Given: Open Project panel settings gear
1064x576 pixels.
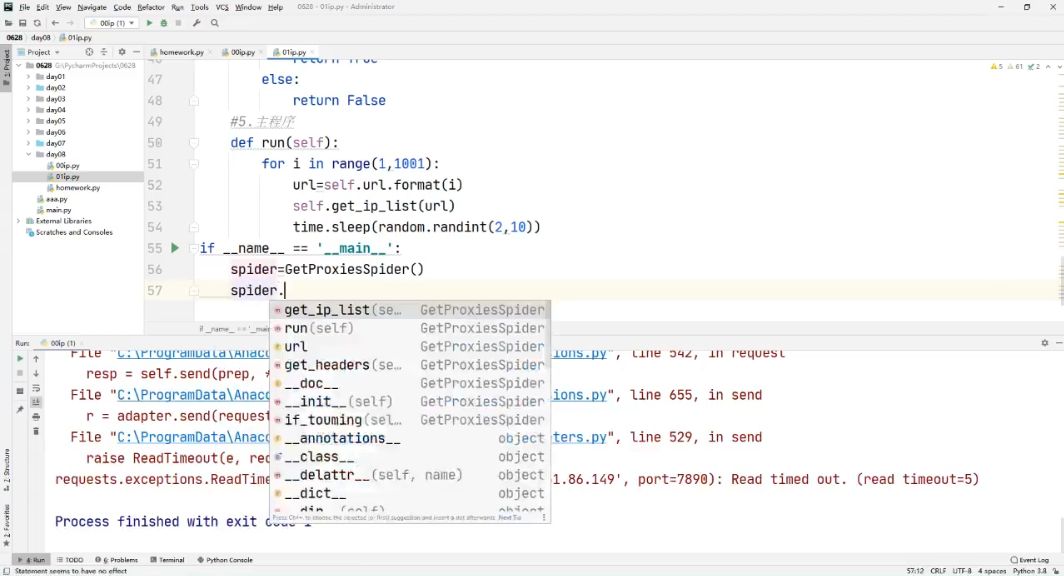Looking at the screenshot, I should coord(122,52).
